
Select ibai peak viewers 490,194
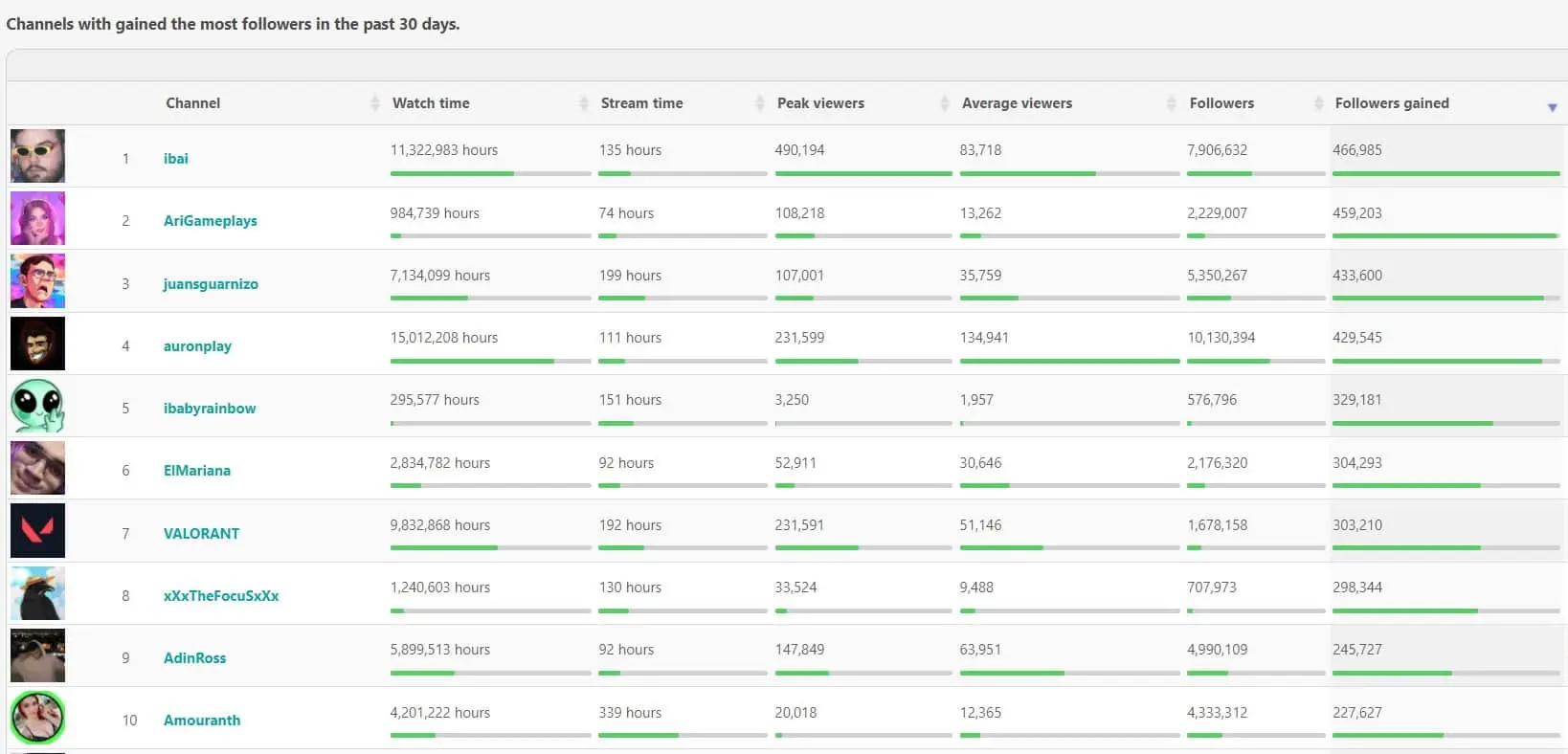tap(799, 150)
